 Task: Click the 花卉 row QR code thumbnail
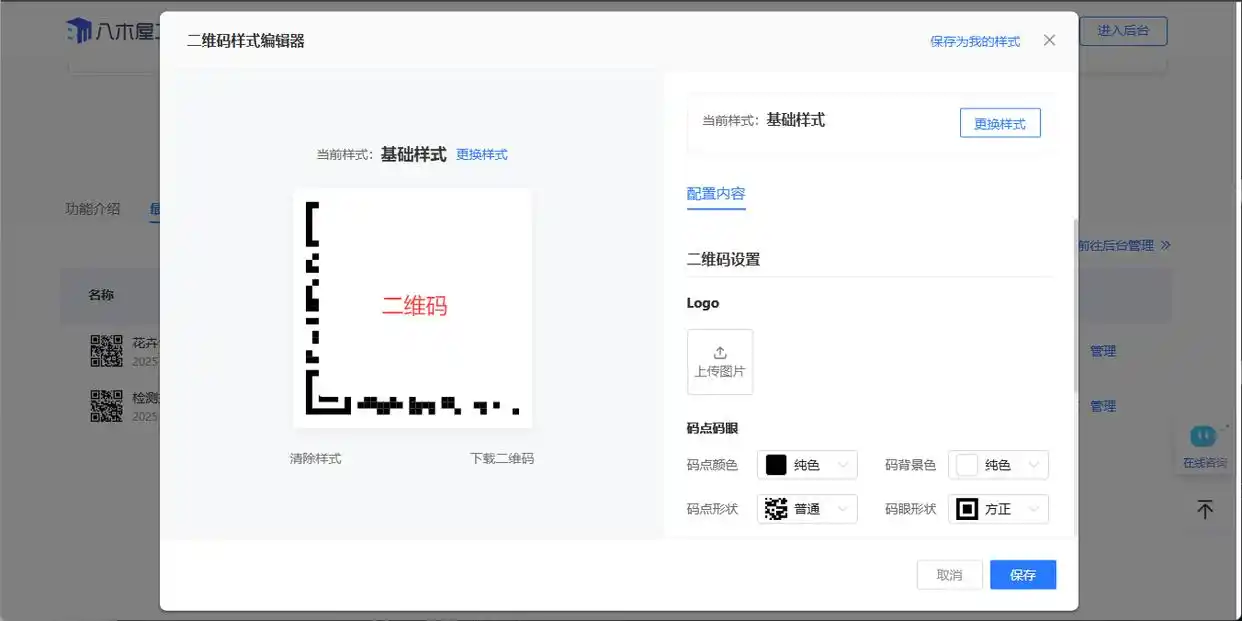tap(106, 351)
